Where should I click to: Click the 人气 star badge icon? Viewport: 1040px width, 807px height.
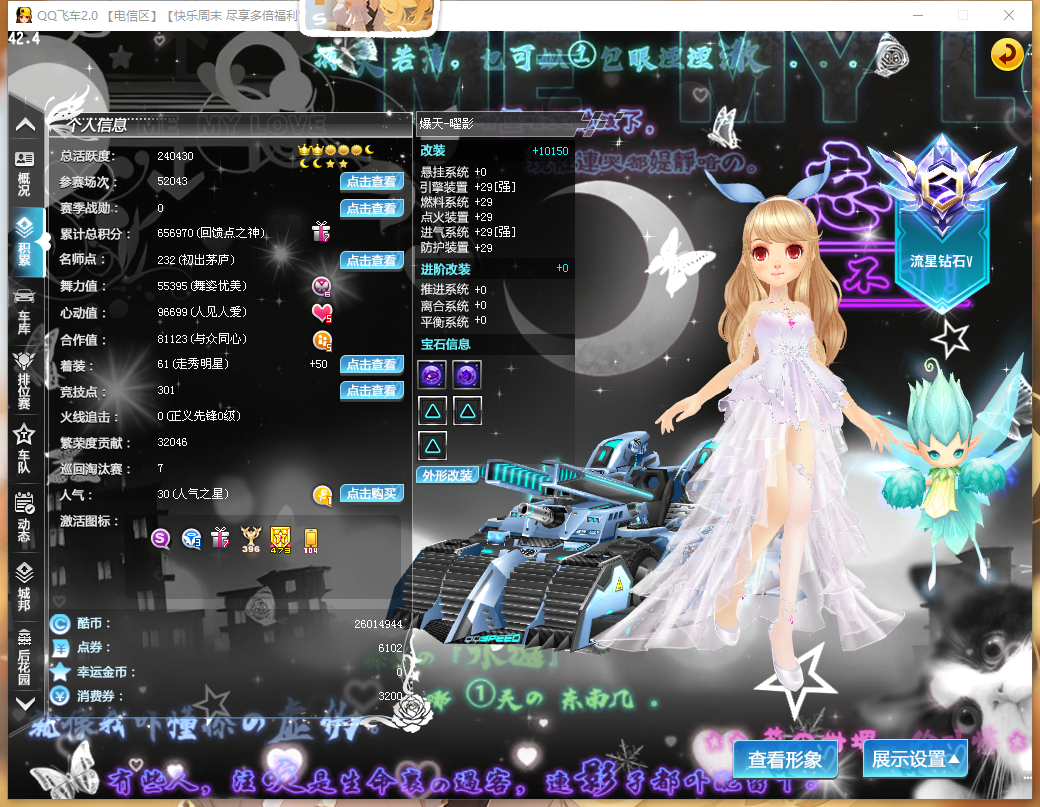pyautogui.click(x=322, y=495)
